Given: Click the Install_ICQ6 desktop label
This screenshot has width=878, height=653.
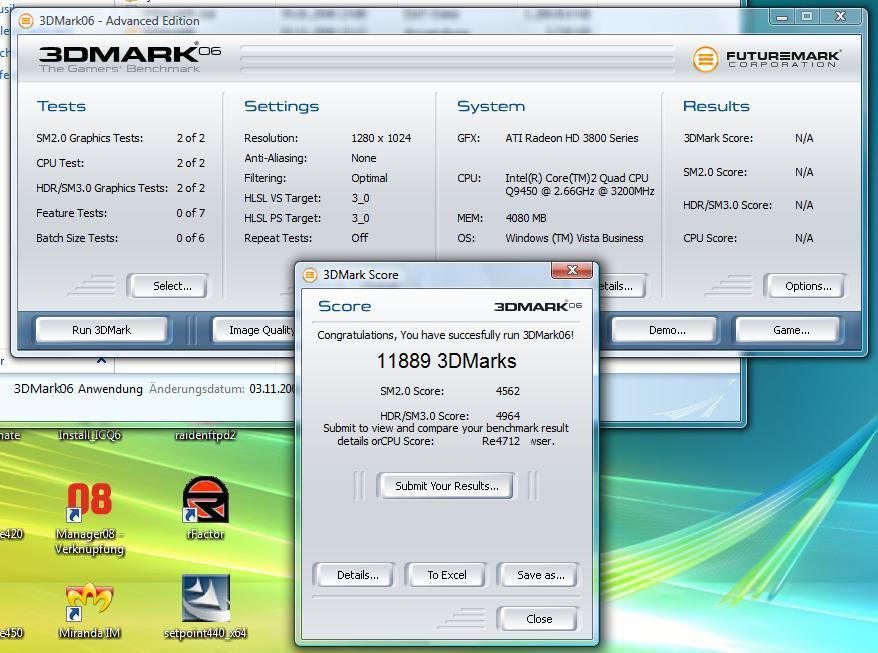Looking at the screenshot, I should (90, 435).
